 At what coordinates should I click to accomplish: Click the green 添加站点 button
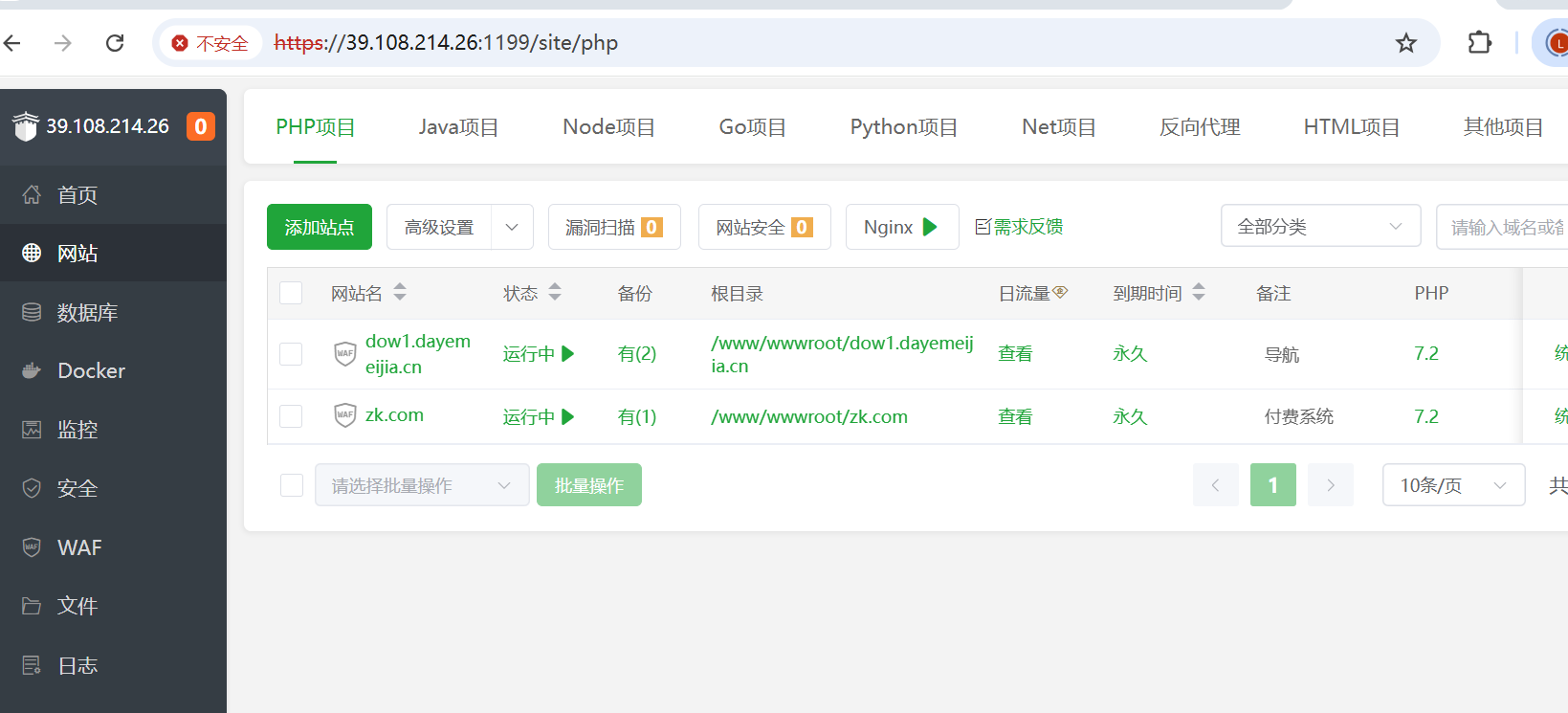click(x=320, y=227)
